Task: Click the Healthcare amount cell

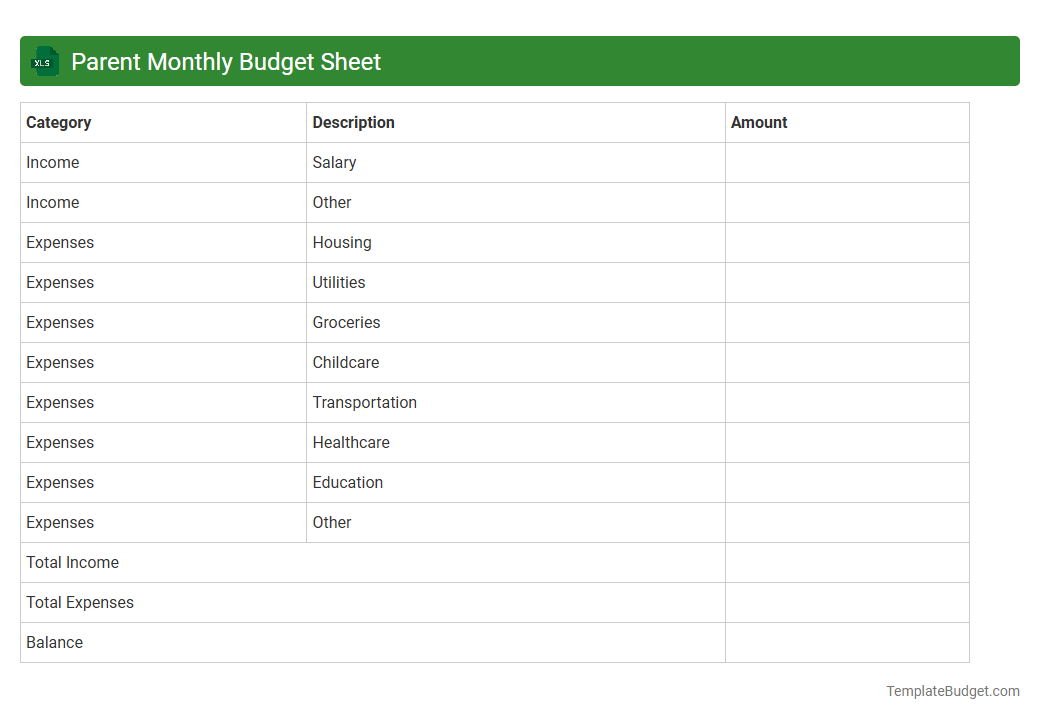Action: click(847, 442)
